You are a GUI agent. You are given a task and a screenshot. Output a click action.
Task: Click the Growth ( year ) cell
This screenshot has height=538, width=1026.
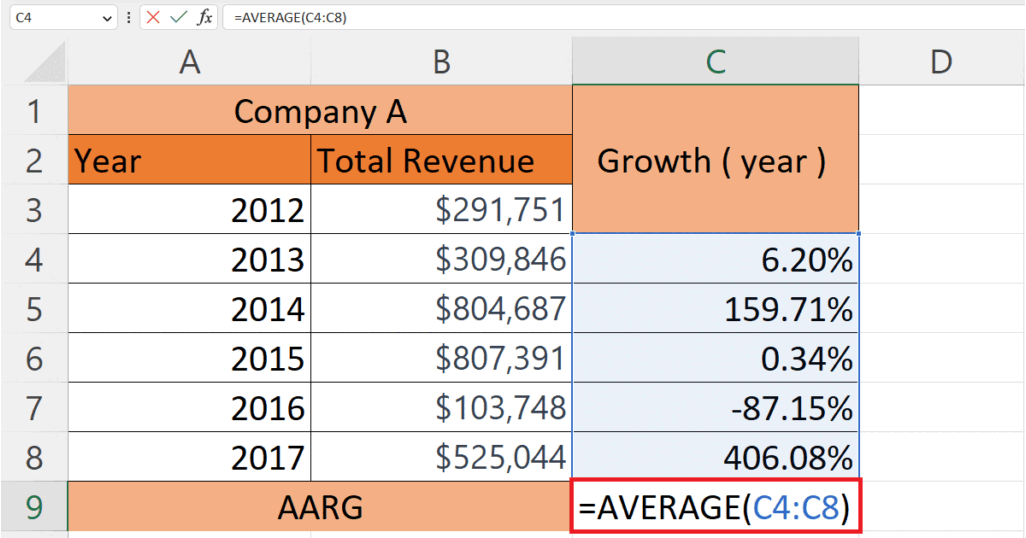[x=715, y=159]
